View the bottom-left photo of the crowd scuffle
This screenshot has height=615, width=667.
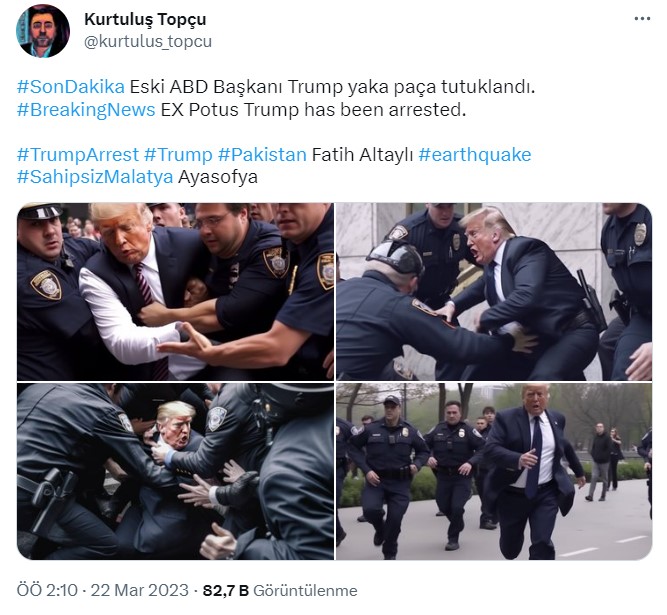tap(175, 471)
